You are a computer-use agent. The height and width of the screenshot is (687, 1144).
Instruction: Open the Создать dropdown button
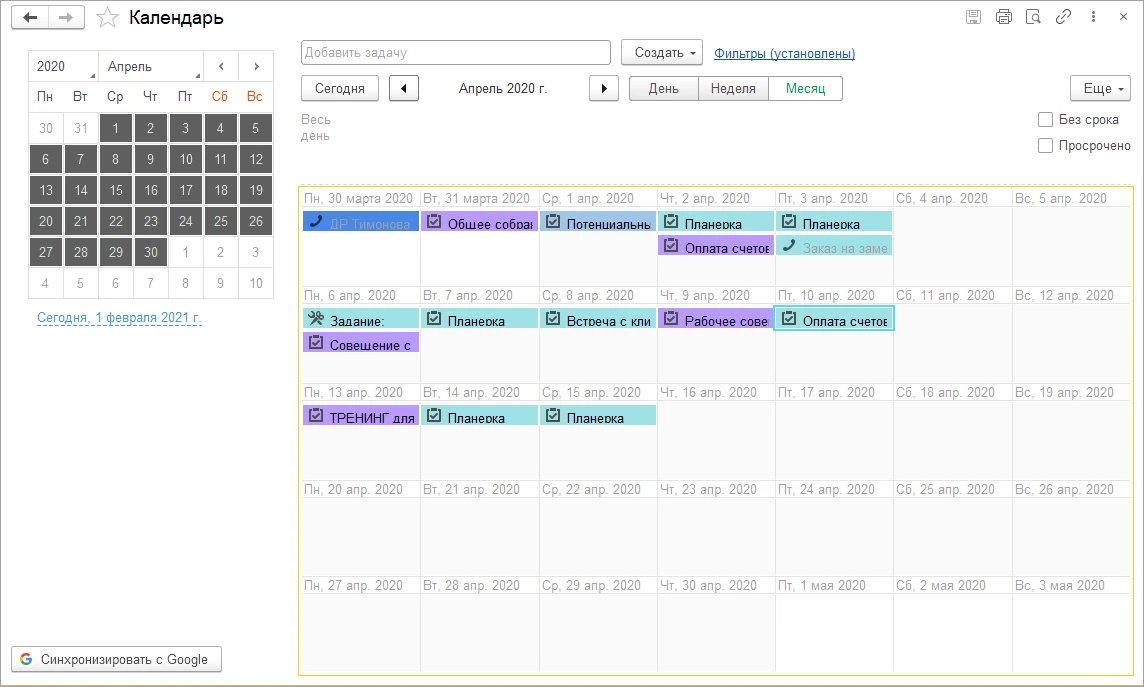662,53
